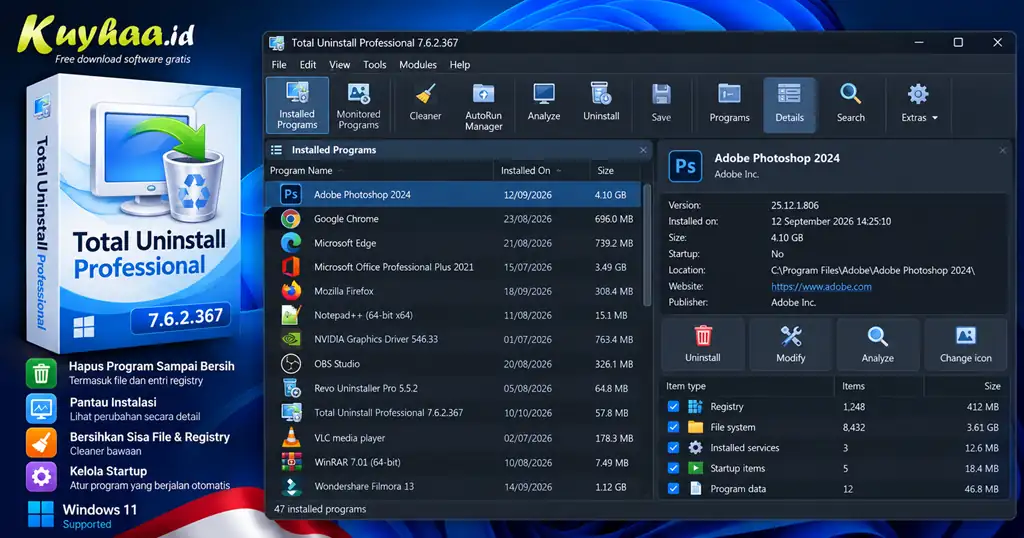The width and height of the screenshot is (1024, 538).
Task: Open the View menu
Action: 340,65
